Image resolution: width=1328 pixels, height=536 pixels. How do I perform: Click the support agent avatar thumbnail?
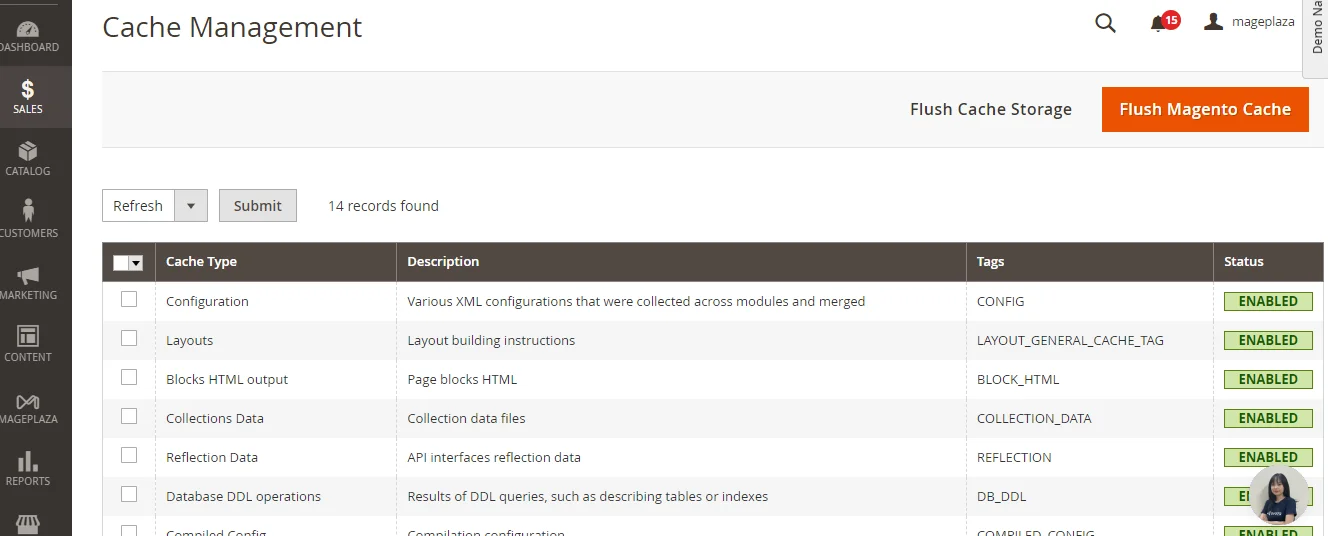[x=1278, y=494]
